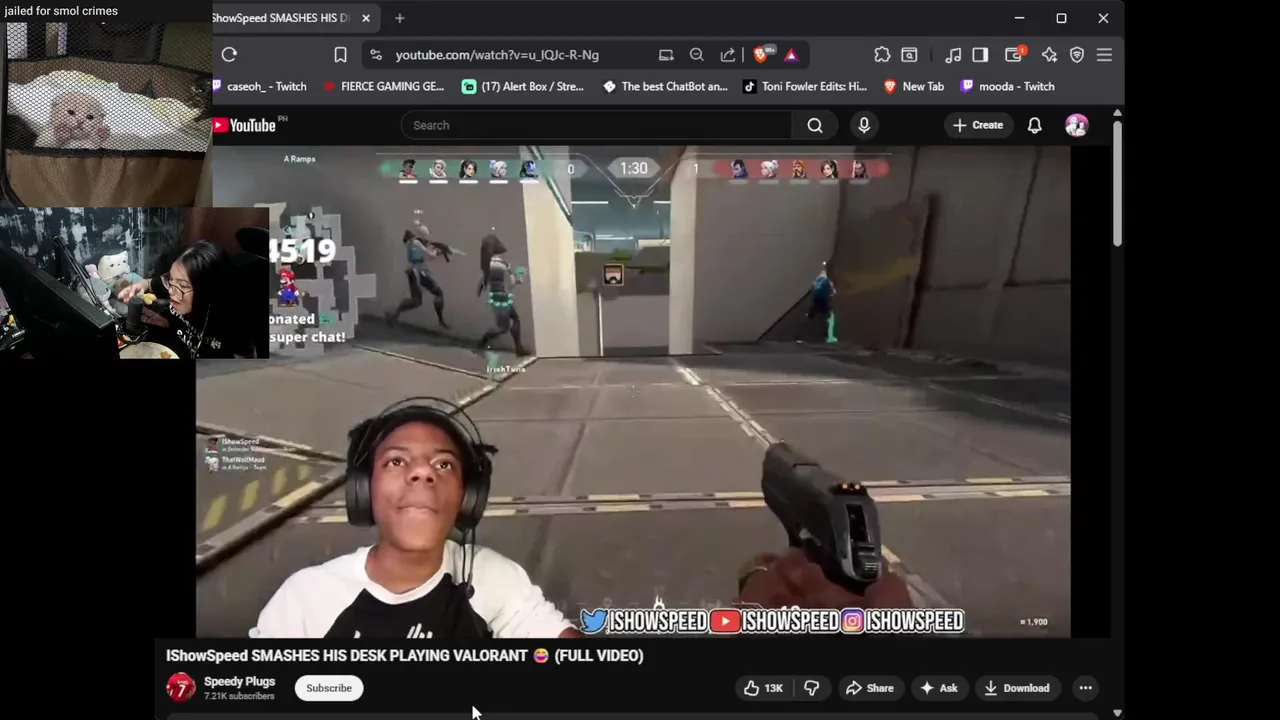The width and height of the screenshot is (1280, 720).
Task: Minimize the browser window
Action: pos(1019,18)
